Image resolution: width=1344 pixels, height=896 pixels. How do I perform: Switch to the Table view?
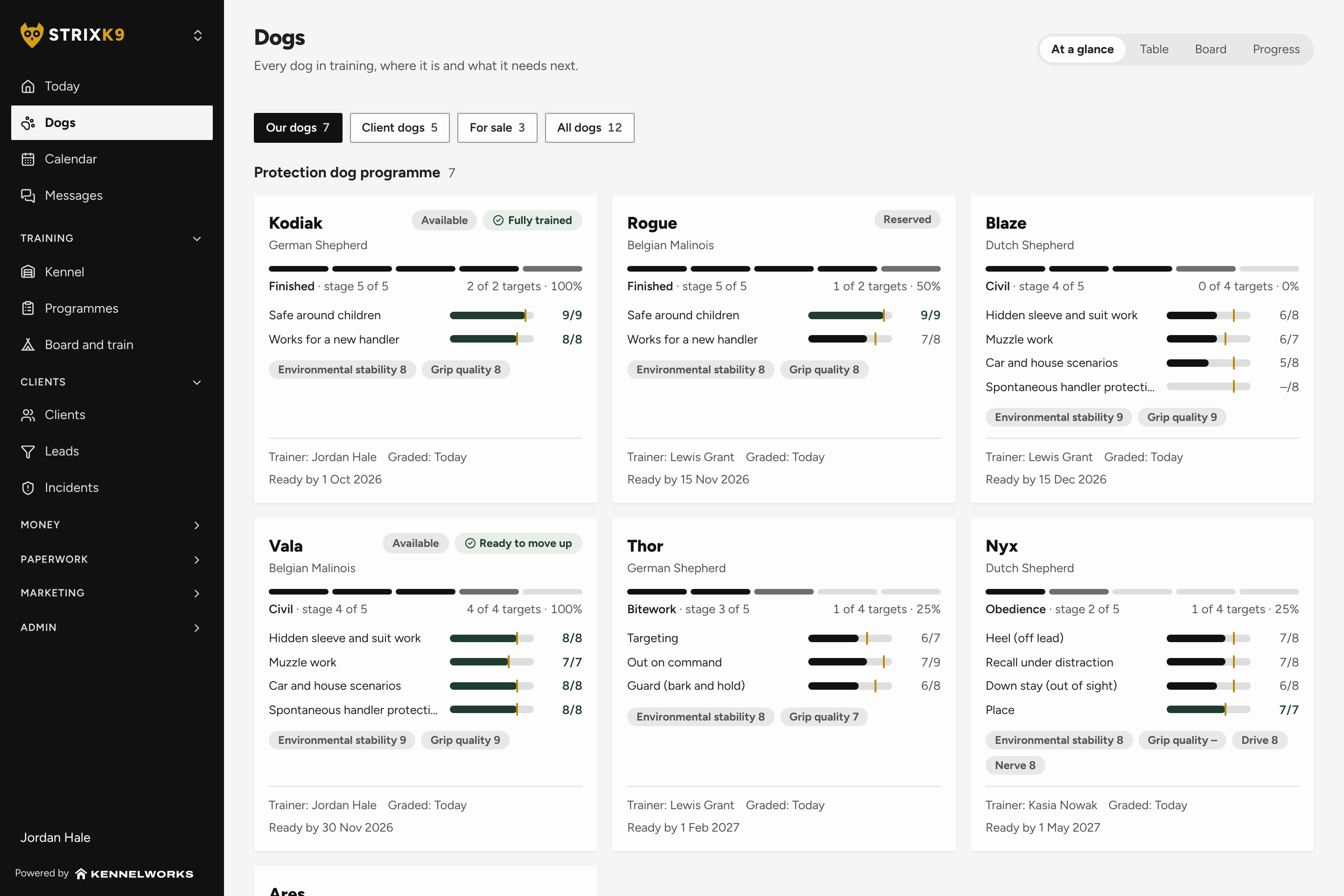(x=1154, y=49)
